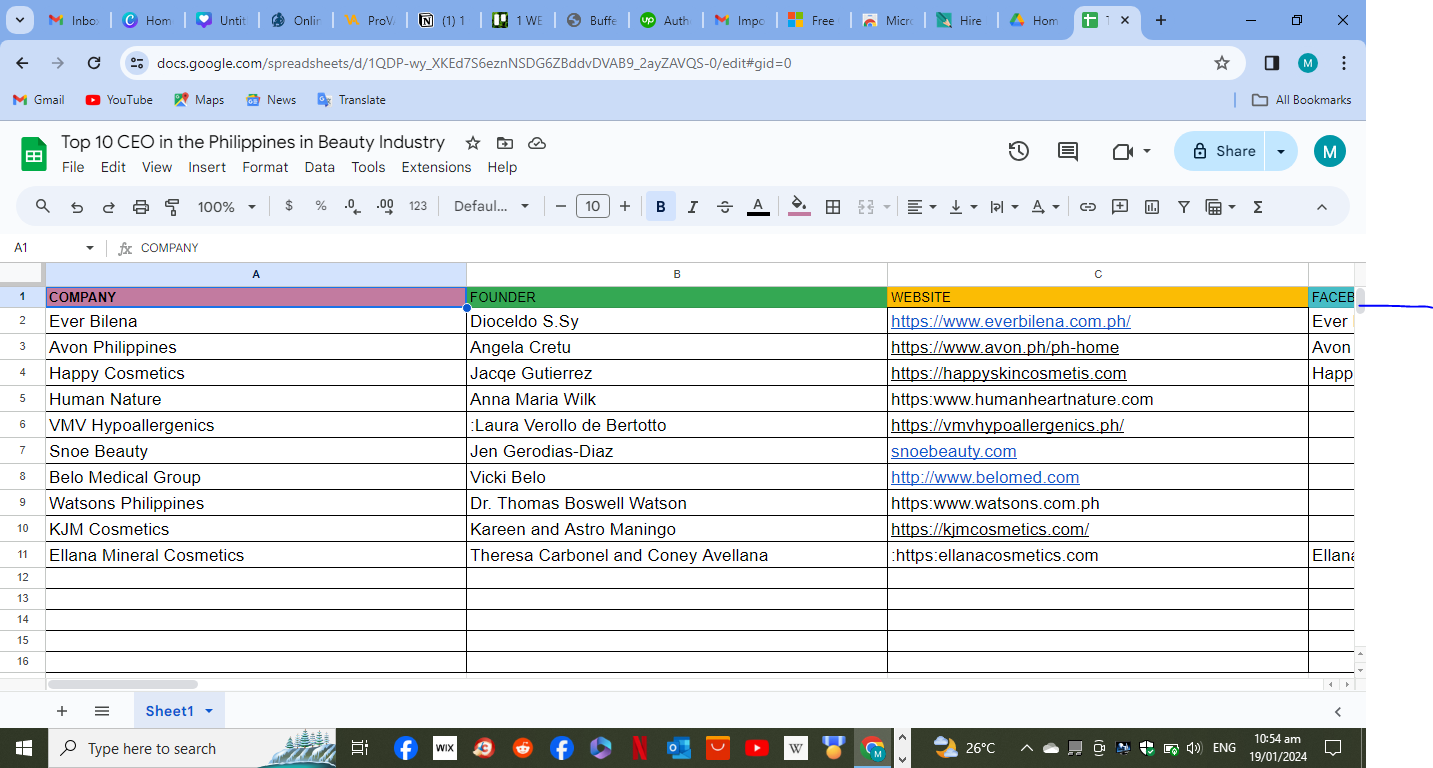1433x768 pixels.
Task: Format as percent icon
Action: [321, 206]
